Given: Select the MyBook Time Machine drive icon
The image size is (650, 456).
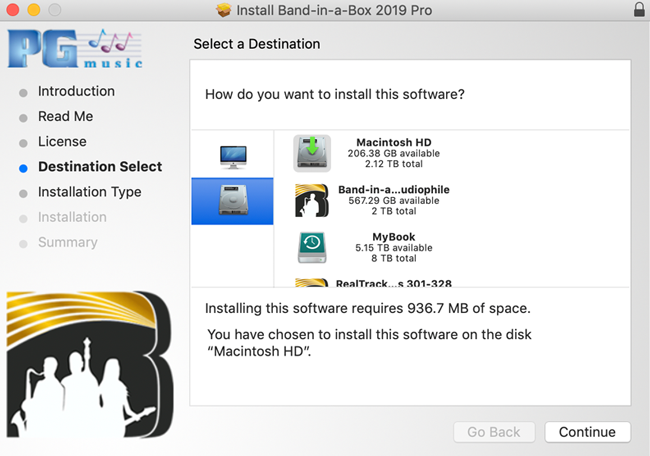Looking at the screenshot, I should coord(312,247).
